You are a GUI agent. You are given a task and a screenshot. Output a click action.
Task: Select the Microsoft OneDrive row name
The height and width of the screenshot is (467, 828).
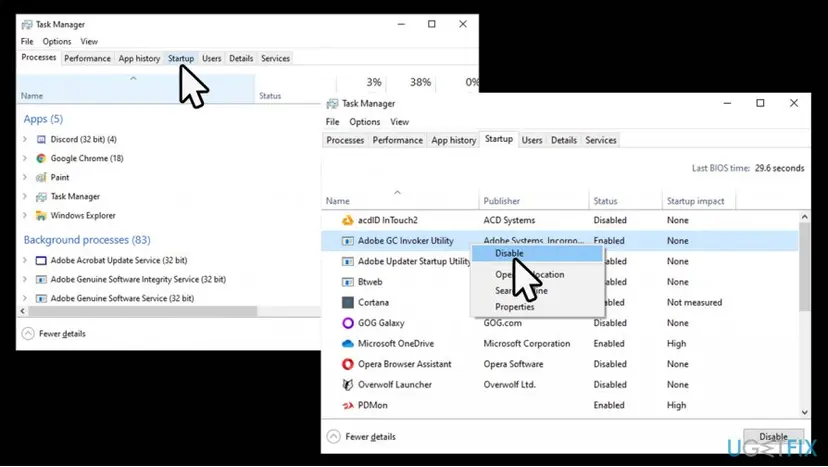click(x=396, y=343)
